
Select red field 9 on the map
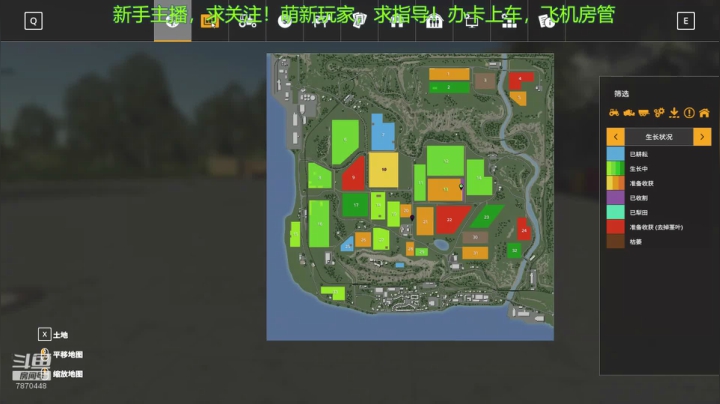tap(354, 176)
